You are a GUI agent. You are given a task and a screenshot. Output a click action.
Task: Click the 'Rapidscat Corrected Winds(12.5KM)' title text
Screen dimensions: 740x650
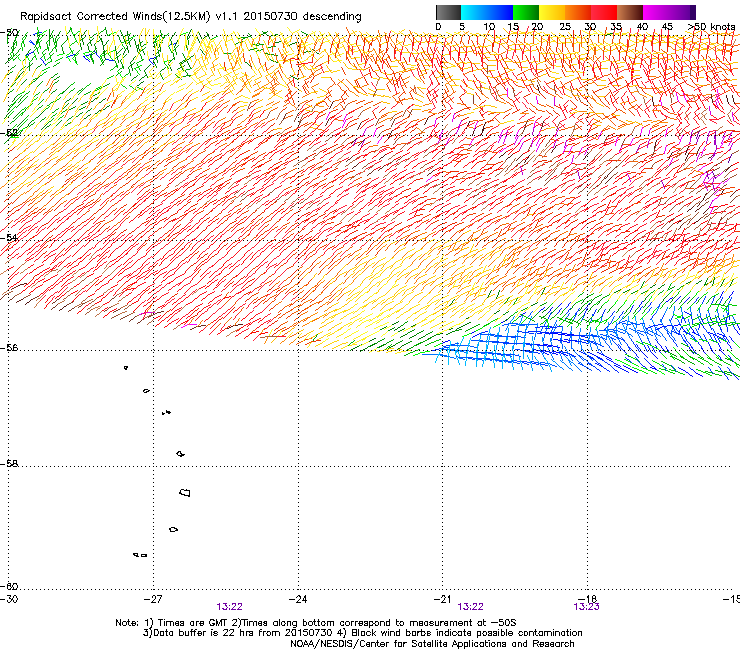pos(116,17)
